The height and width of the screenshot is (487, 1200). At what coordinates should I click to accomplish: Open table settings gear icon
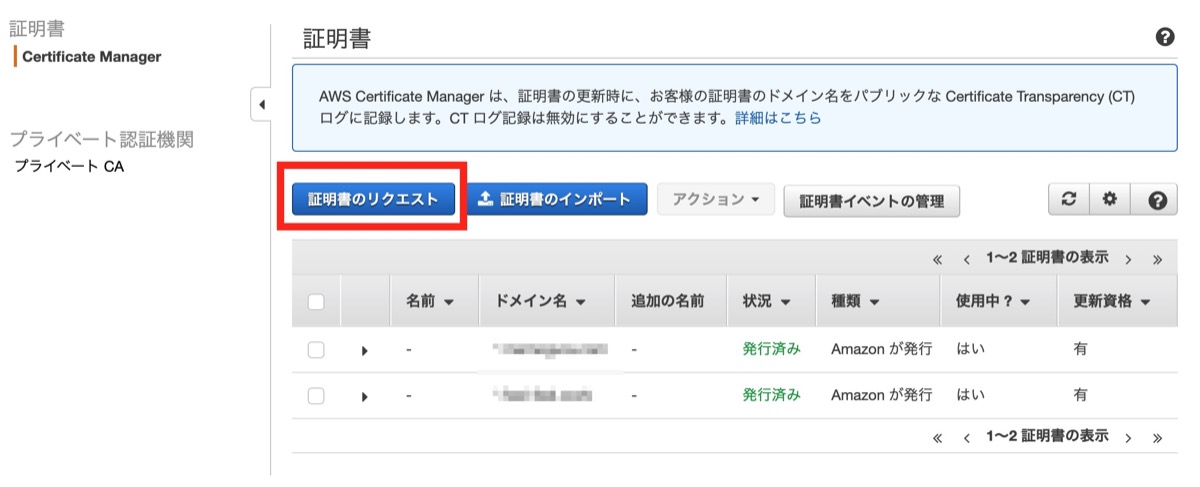coord(1109,200)
